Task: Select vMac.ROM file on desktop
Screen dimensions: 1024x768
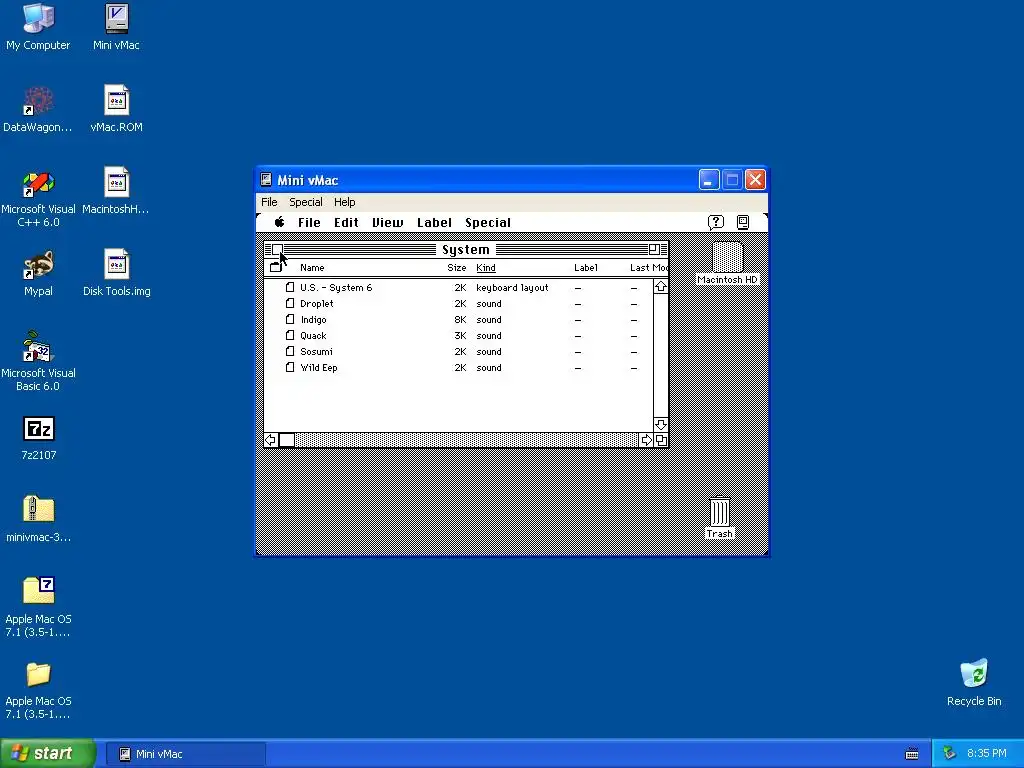Action: (x=116, y=101)
